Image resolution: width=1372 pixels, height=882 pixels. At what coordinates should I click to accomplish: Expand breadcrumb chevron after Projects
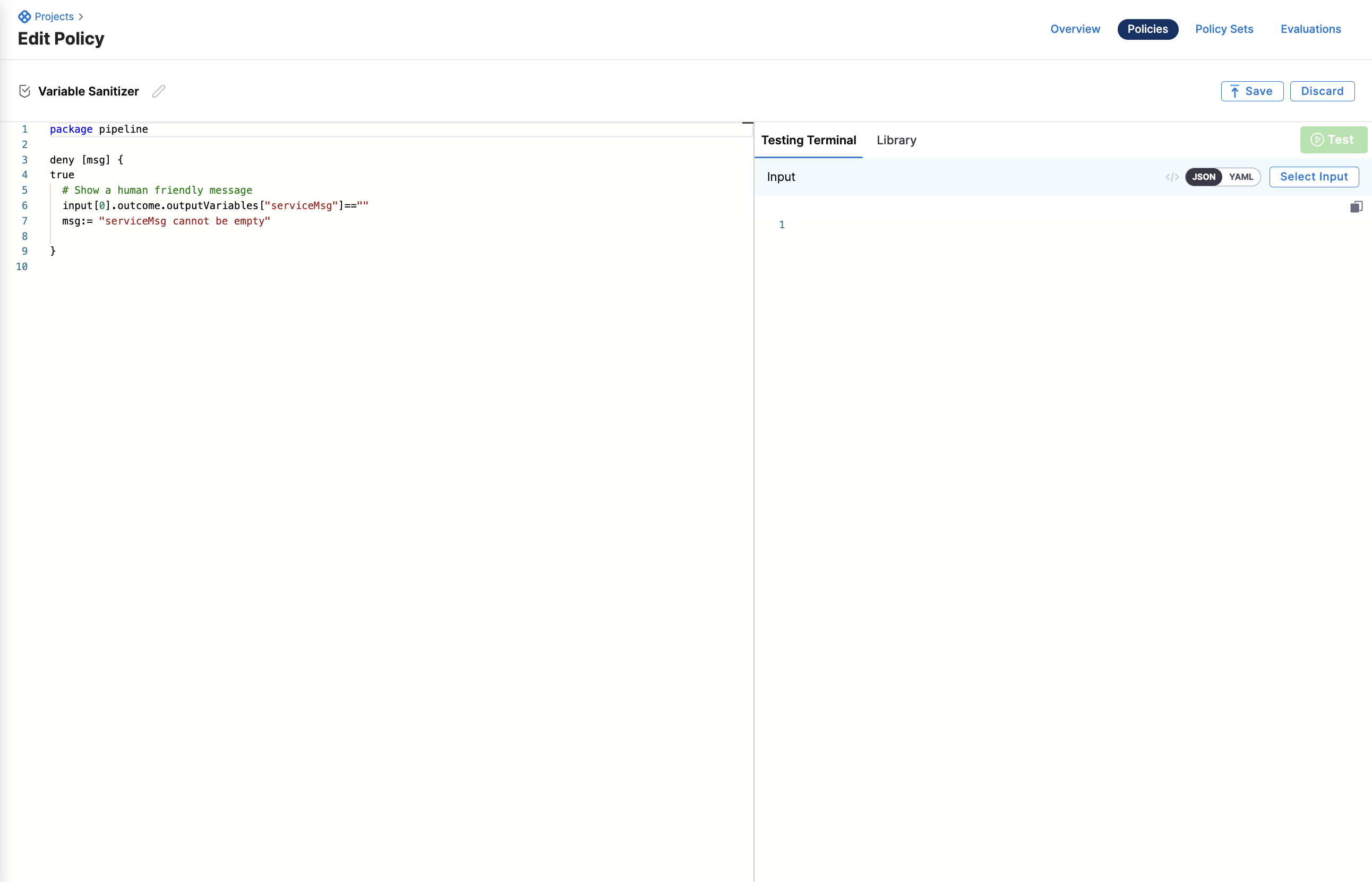(81, 17)
